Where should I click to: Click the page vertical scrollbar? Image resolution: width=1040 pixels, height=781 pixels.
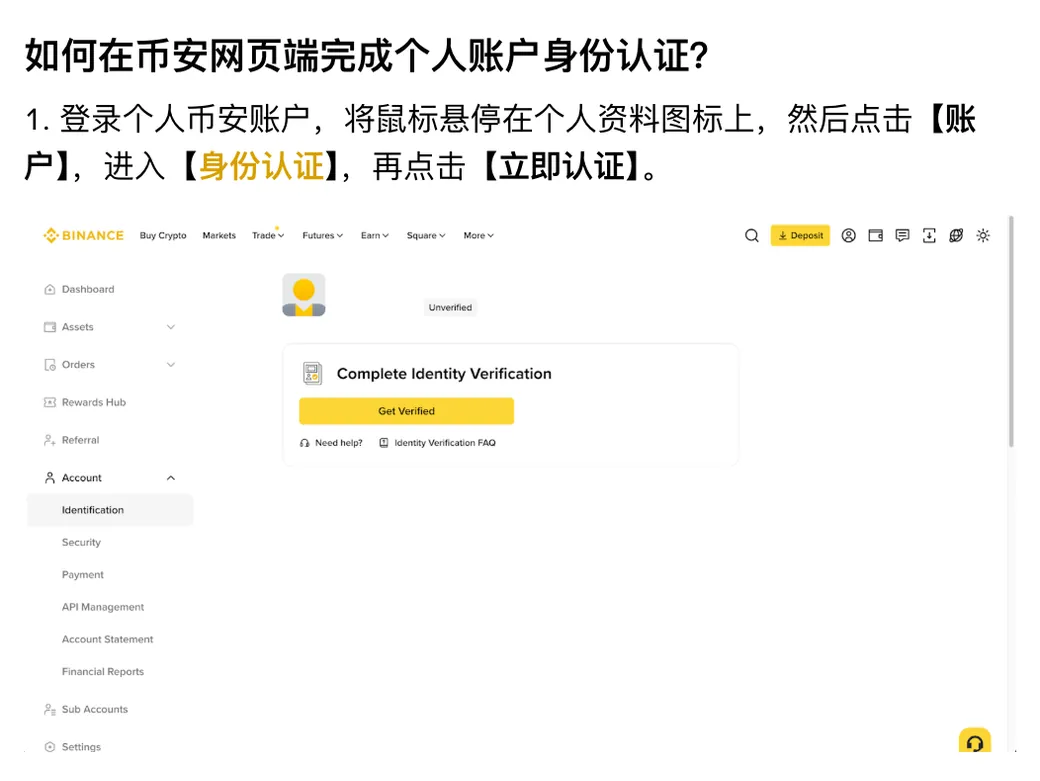point(1011,331)
